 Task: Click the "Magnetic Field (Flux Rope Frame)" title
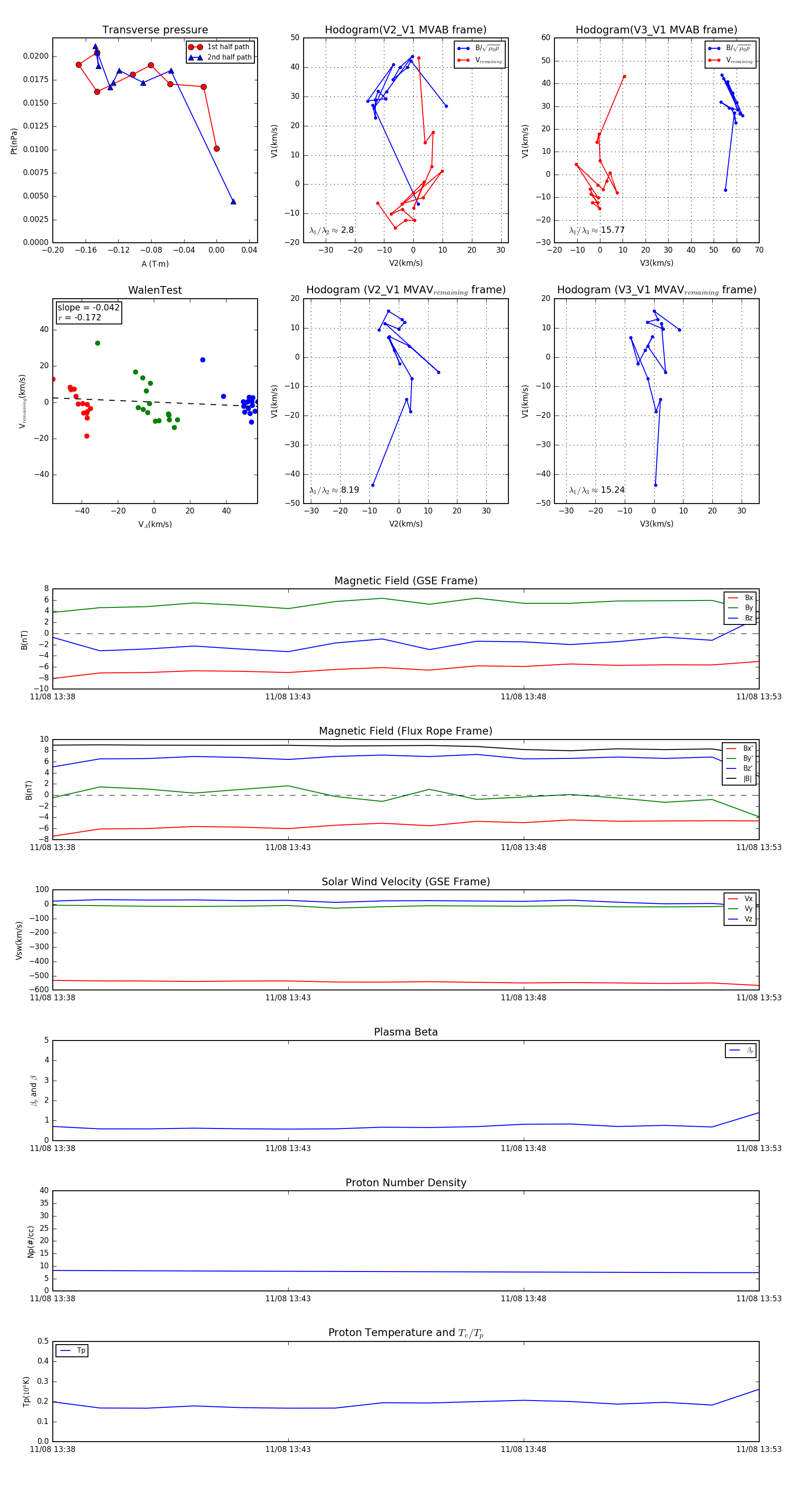[x=406, y=731]
